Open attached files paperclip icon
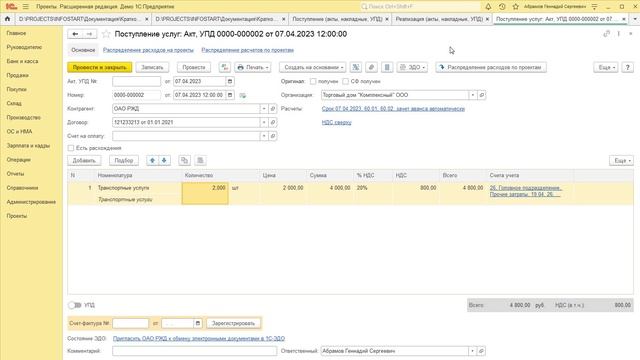Screen dimensions: 640x360 pyautogui.click(x=371, y=67)
